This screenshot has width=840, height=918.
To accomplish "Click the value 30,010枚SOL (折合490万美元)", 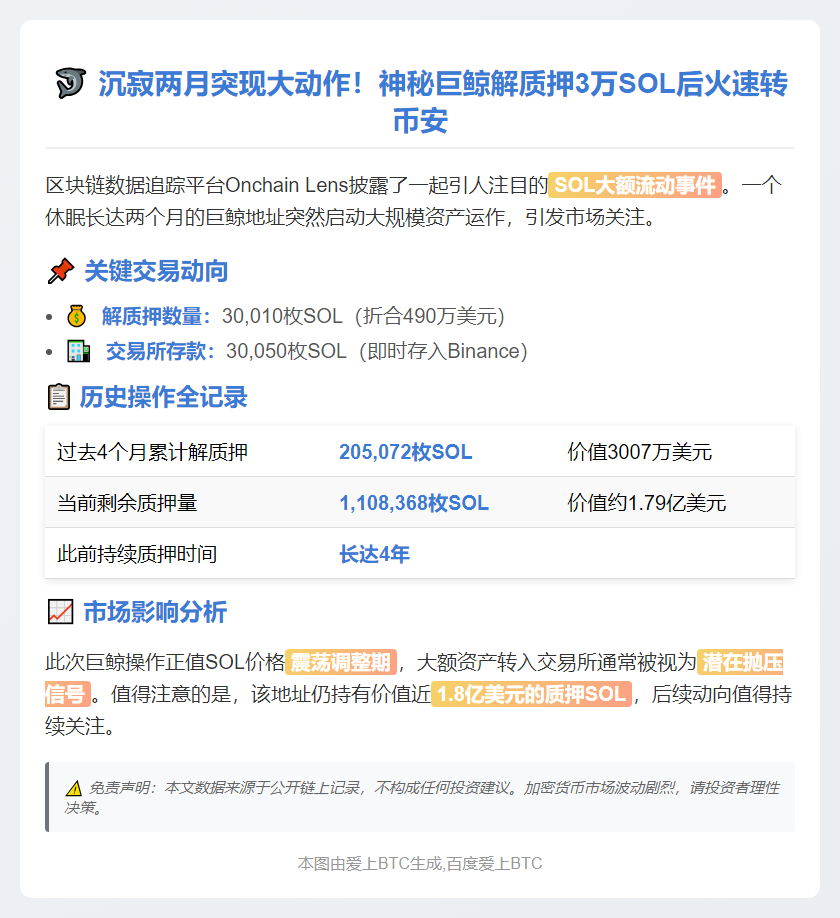I will (x=364, y=316).
